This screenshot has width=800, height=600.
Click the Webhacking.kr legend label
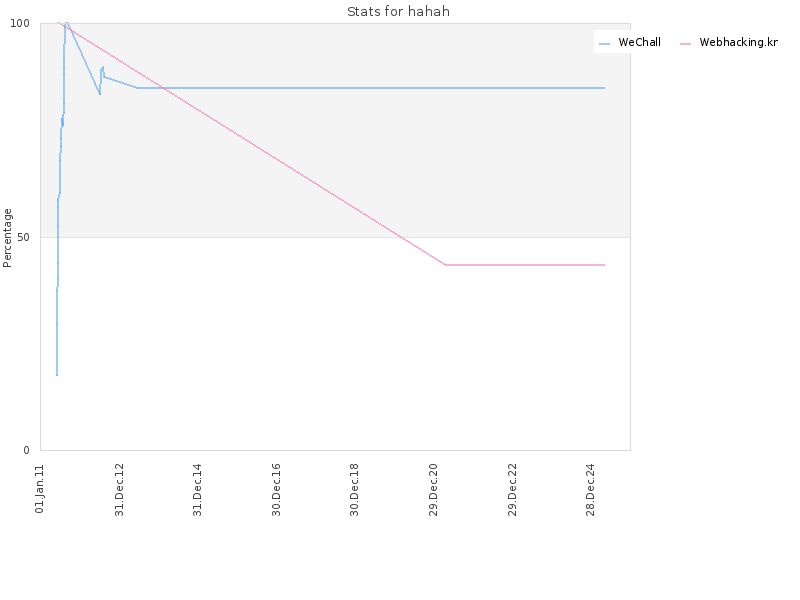[738, 42]
